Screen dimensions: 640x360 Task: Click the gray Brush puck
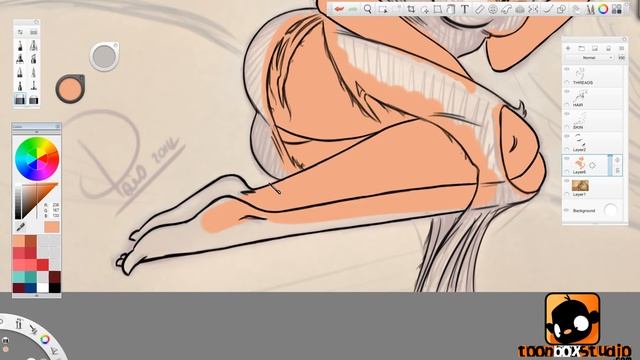[x=104, y=56]
